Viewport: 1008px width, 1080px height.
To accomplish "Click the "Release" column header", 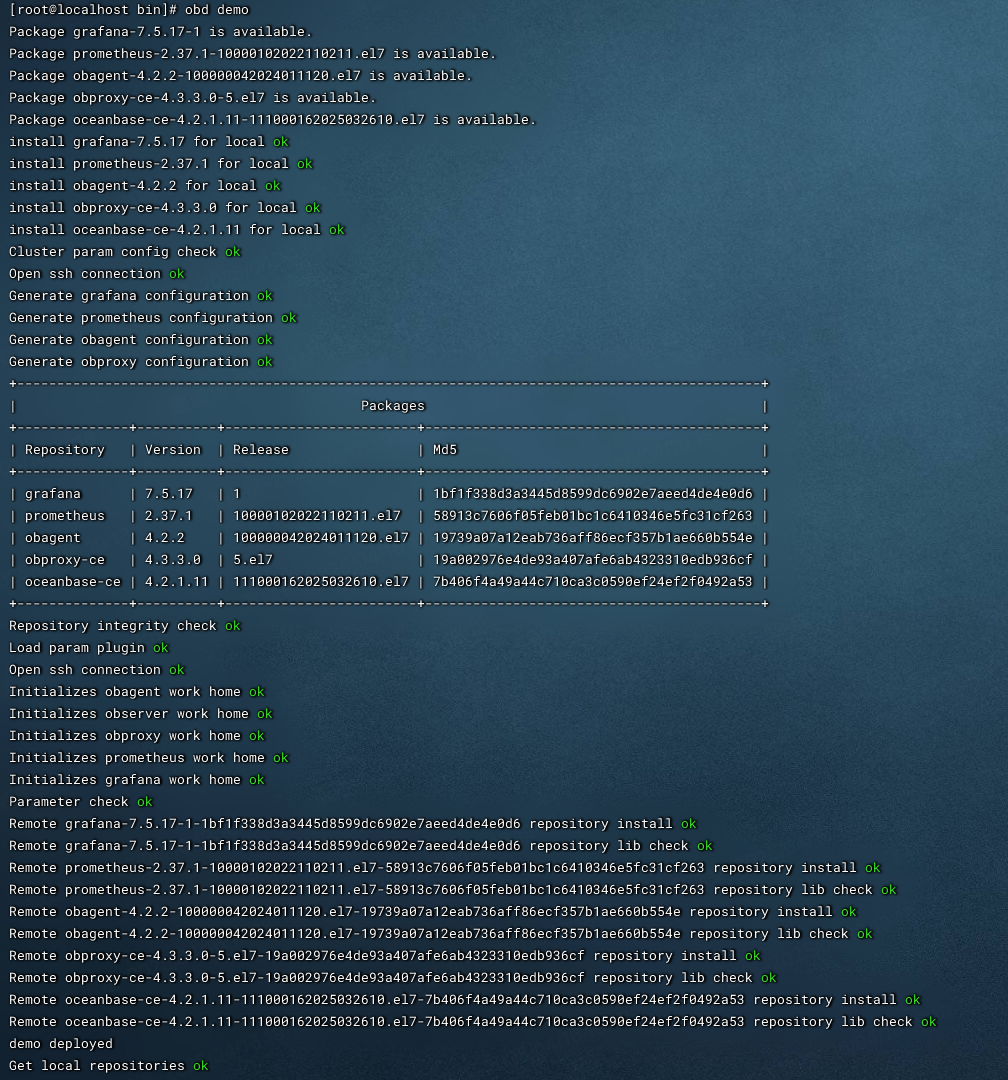I will (260, 450).
